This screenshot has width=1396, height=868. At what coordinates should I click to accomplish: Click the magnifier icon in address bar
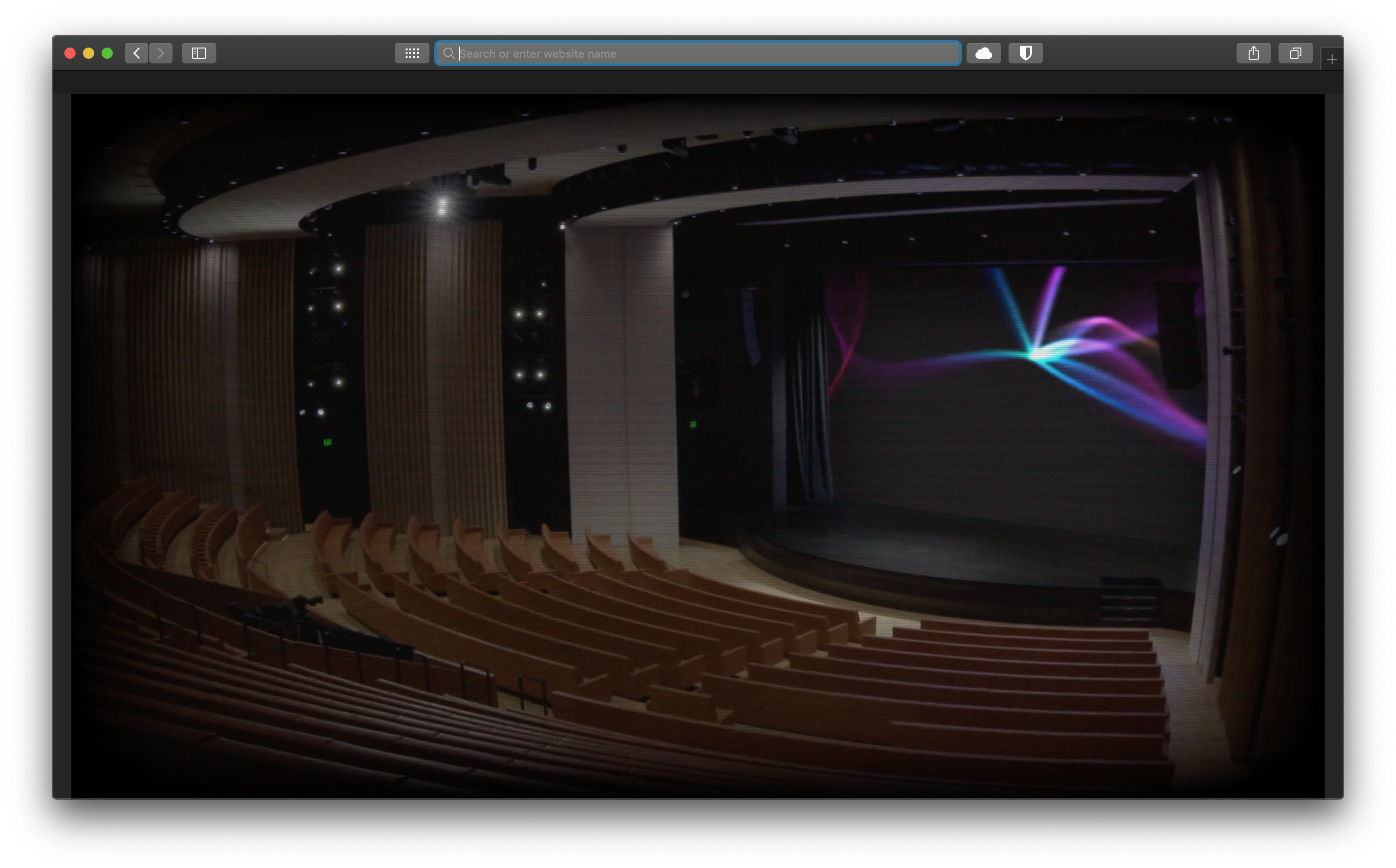tap(449, 54)
